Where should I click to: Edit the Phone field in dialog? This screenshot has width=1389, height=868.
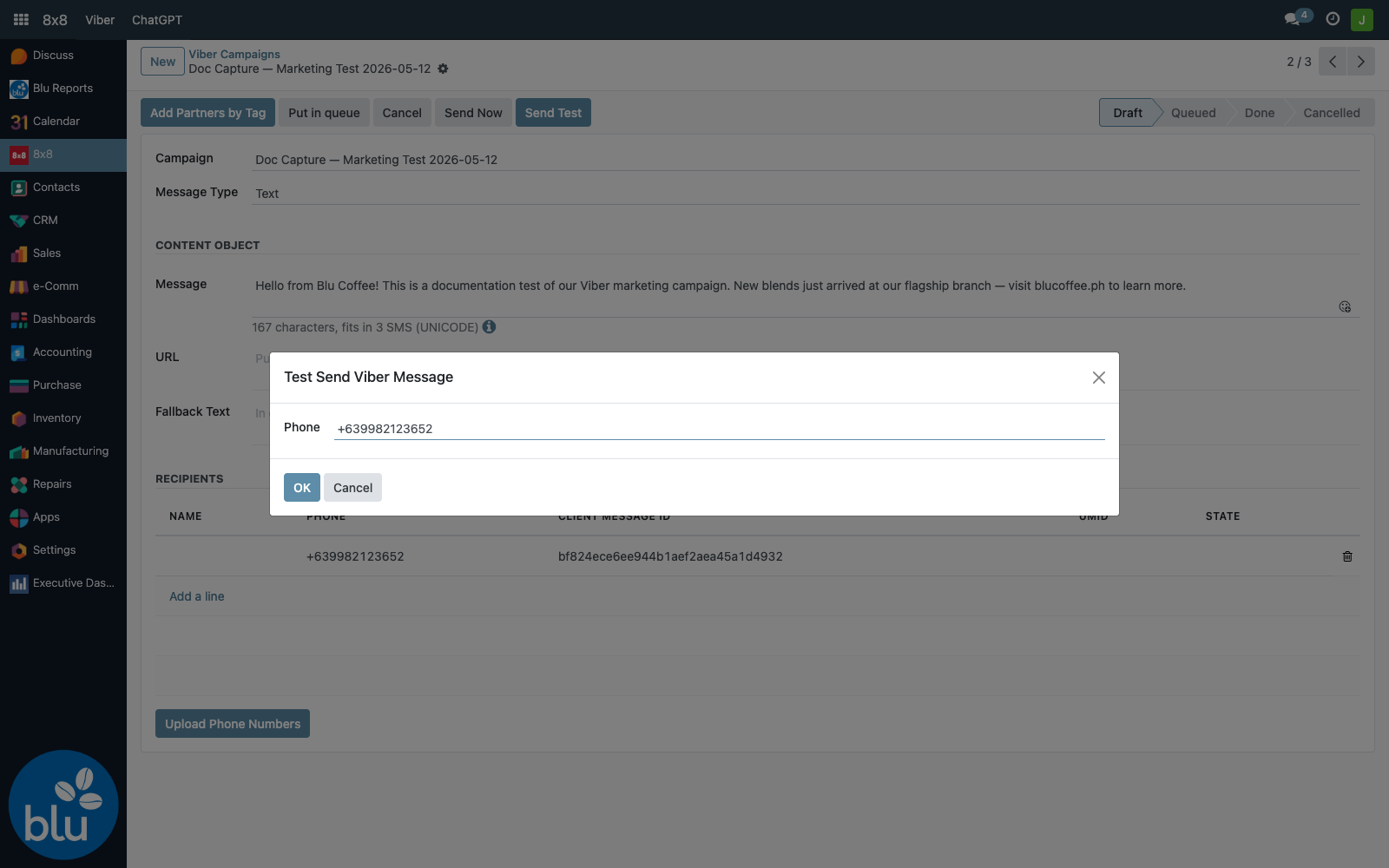coord(720,429)
